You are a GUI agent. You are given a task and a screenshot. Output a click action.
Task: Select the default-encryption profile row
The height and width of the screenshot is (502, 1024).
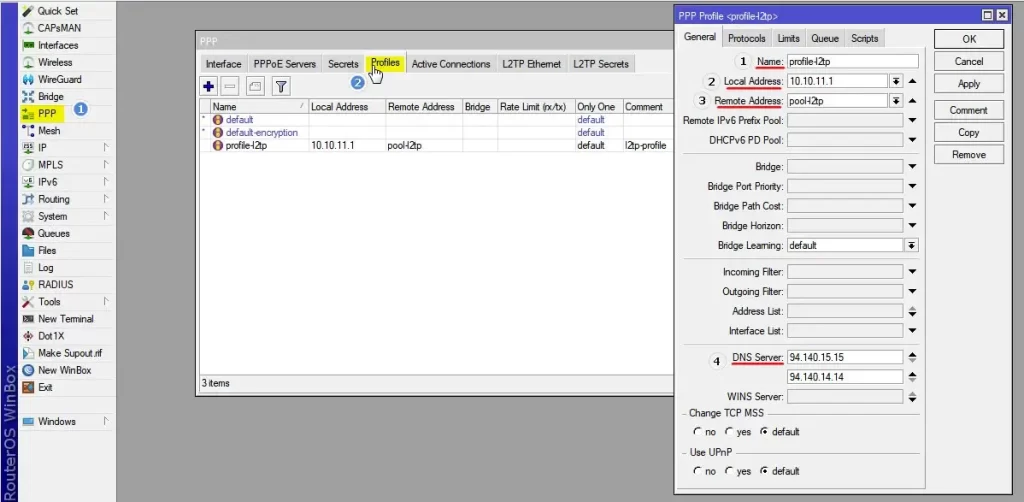pos(436,133)
